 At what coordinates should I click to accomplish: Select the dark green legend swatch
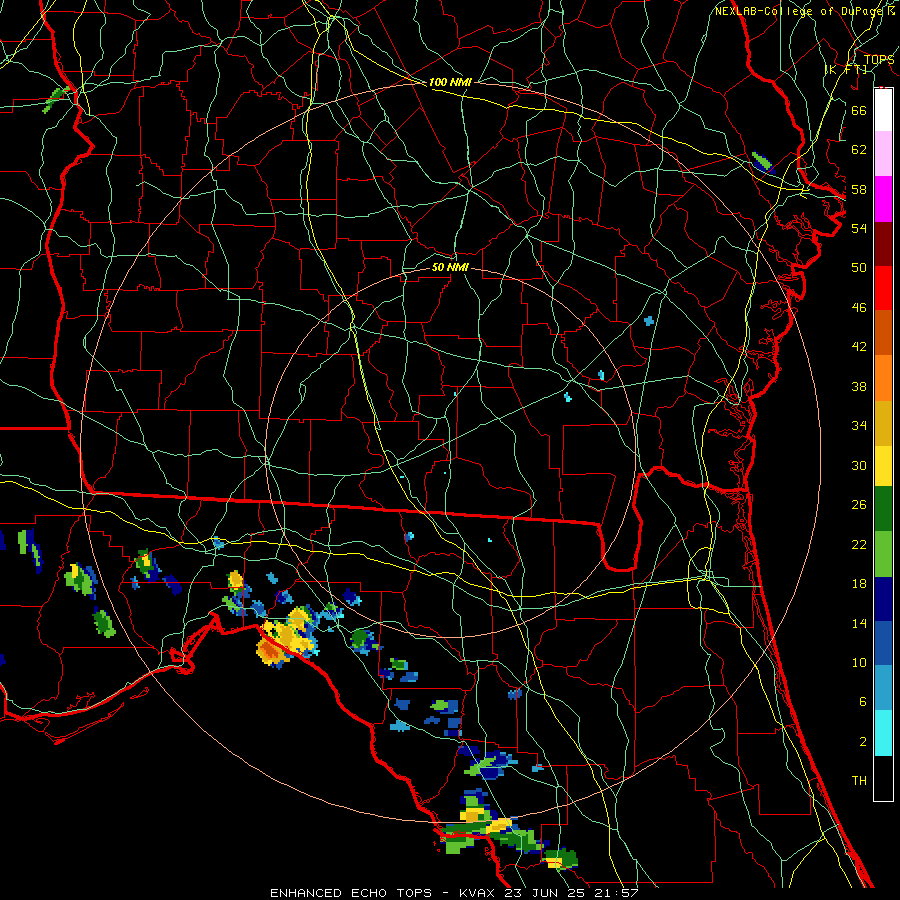(x=883, y=509)
